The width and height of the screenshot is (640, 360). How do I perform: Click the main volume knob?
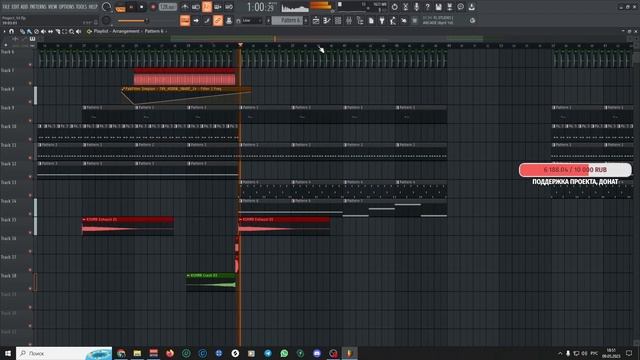pyautogui.click(x=107, y=7)
